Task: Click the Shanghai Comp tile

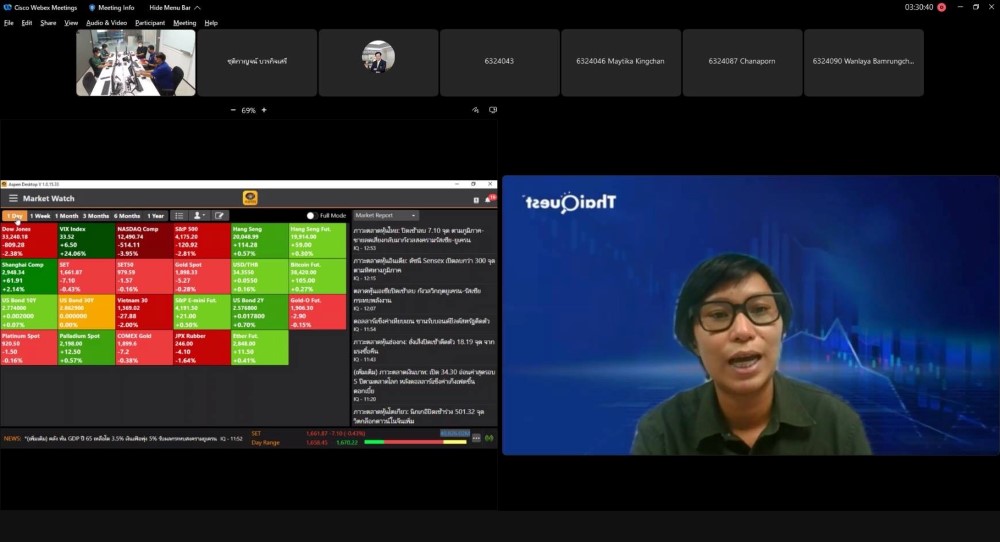Action: pyautogui.click(x=29, y=276)
